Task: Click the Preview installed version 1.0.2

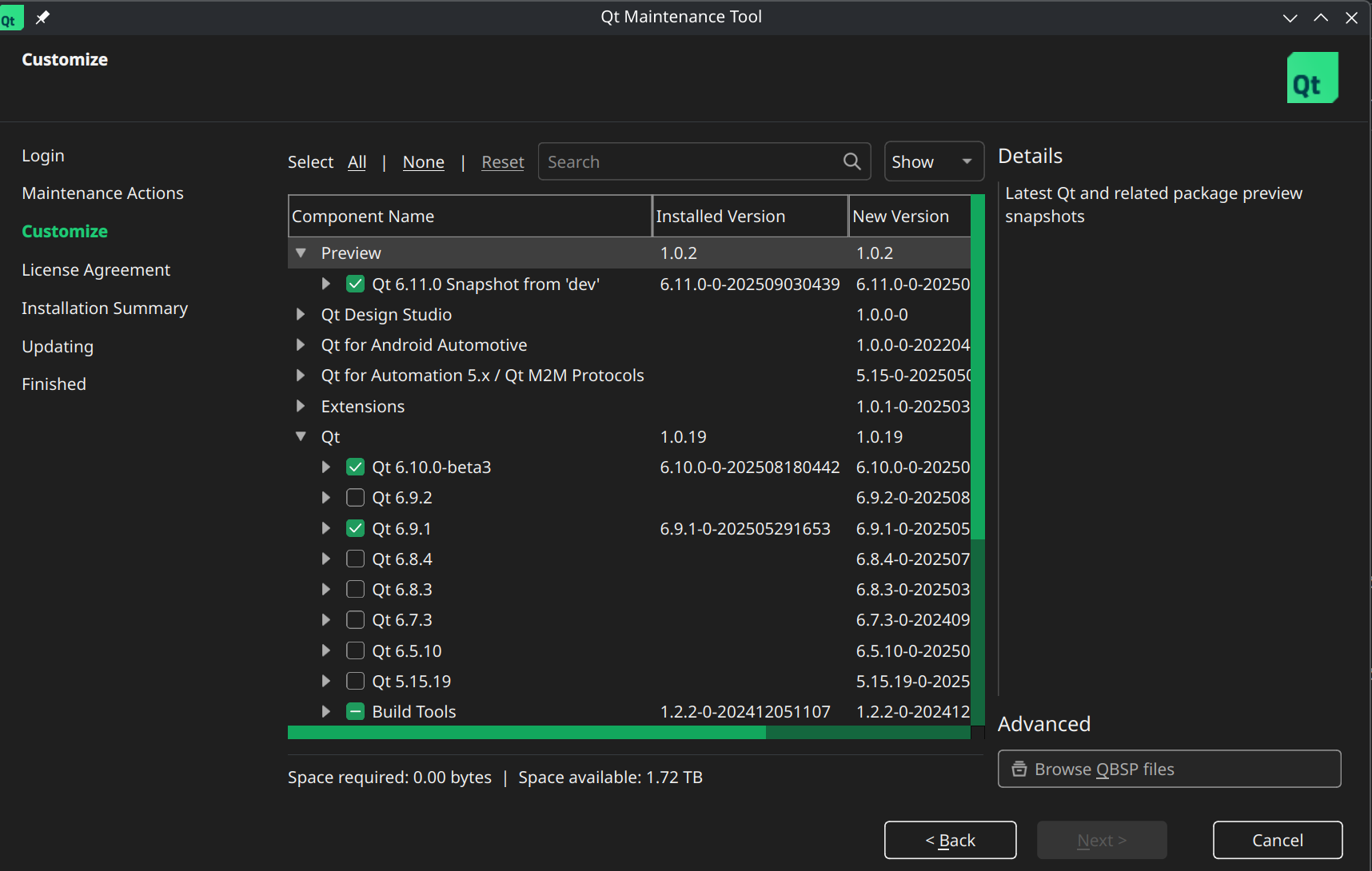Action: 679,253
